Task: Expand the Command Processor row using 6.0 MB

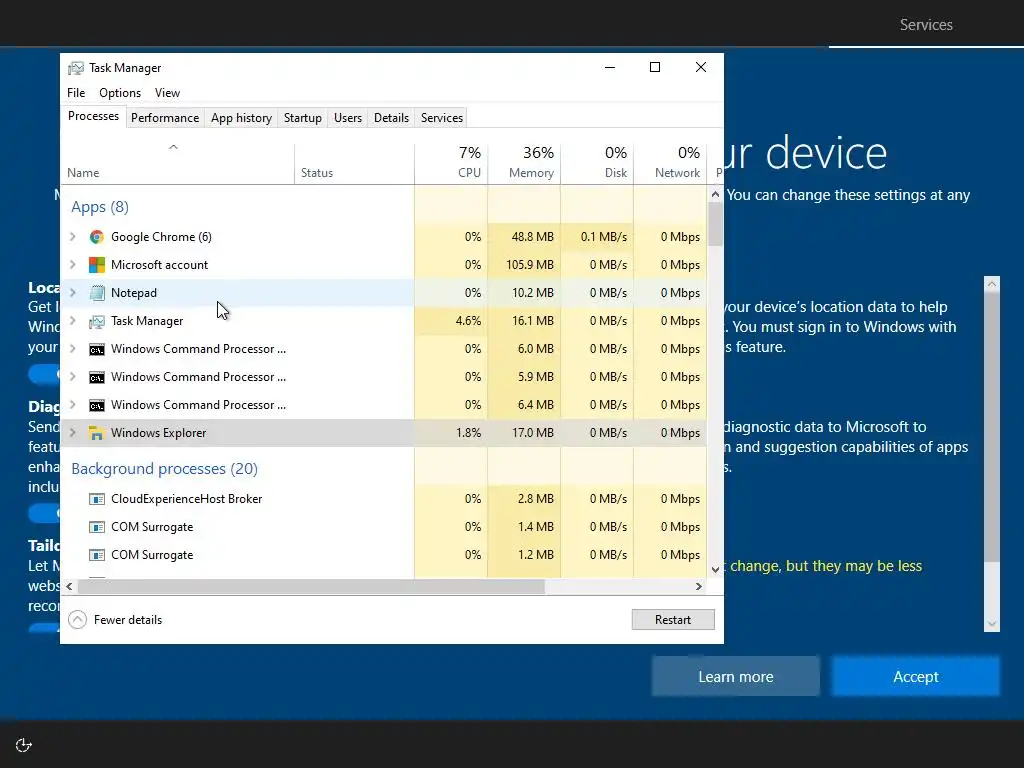Action: 73,349
